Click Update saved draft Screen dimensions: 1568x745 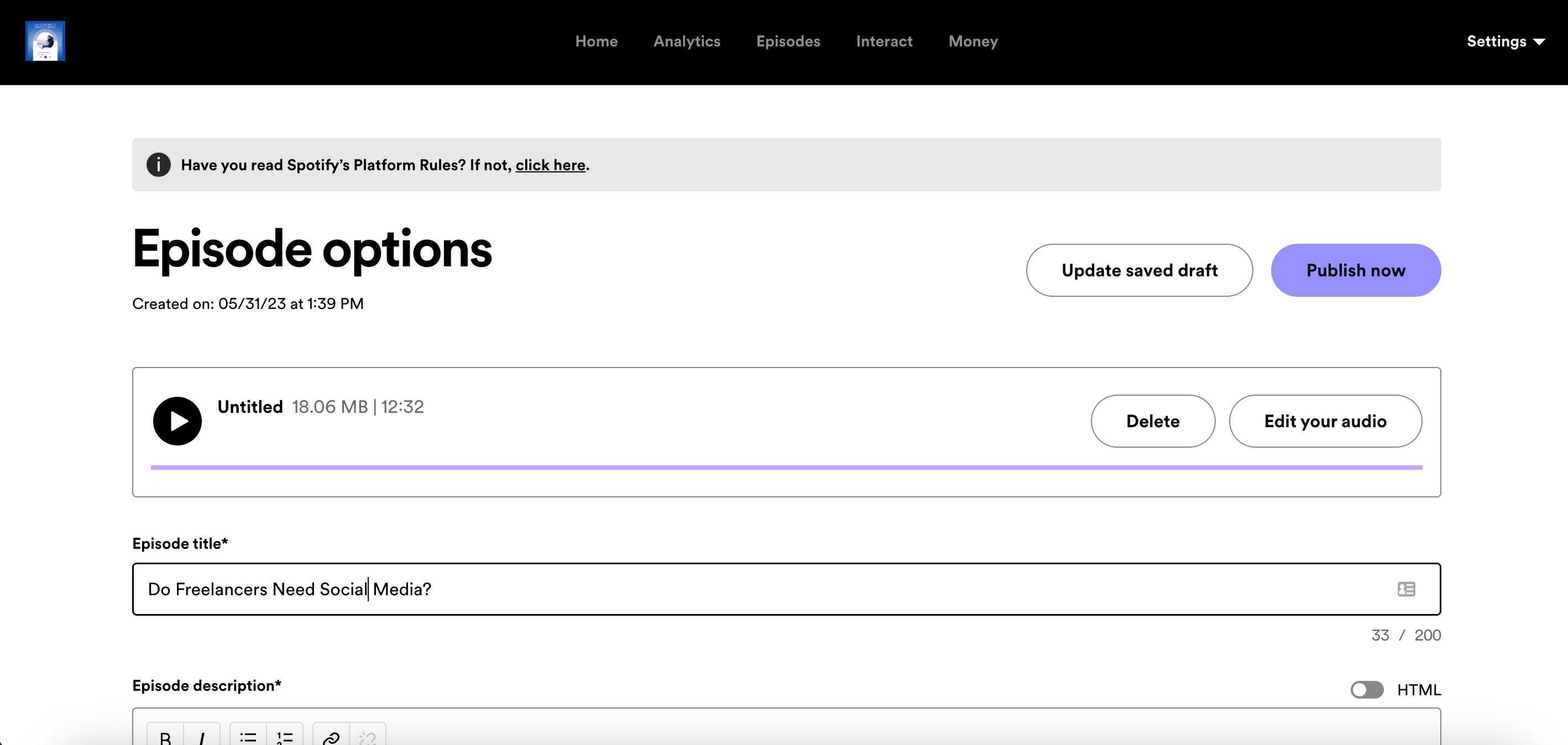click(x=1139, y=270)
